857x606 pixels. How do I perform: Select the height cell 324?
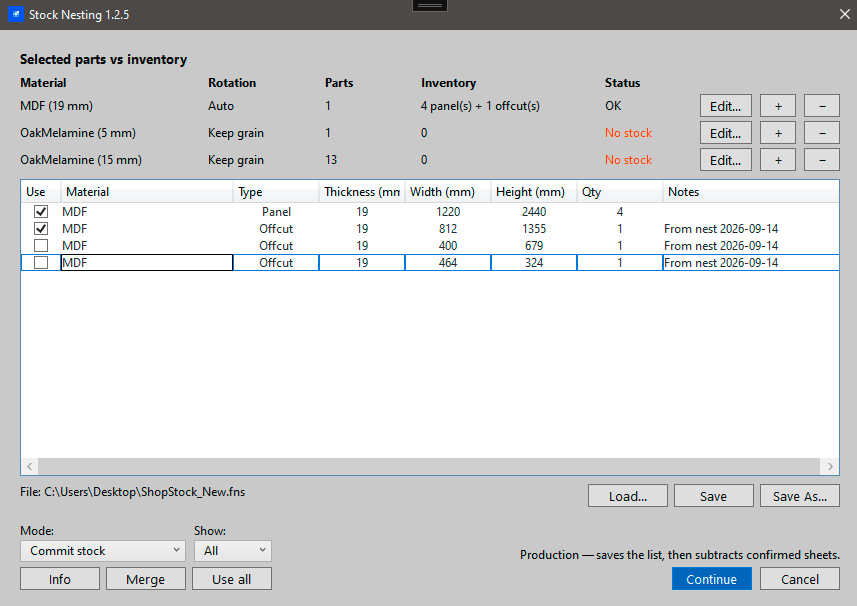[534, 262]
